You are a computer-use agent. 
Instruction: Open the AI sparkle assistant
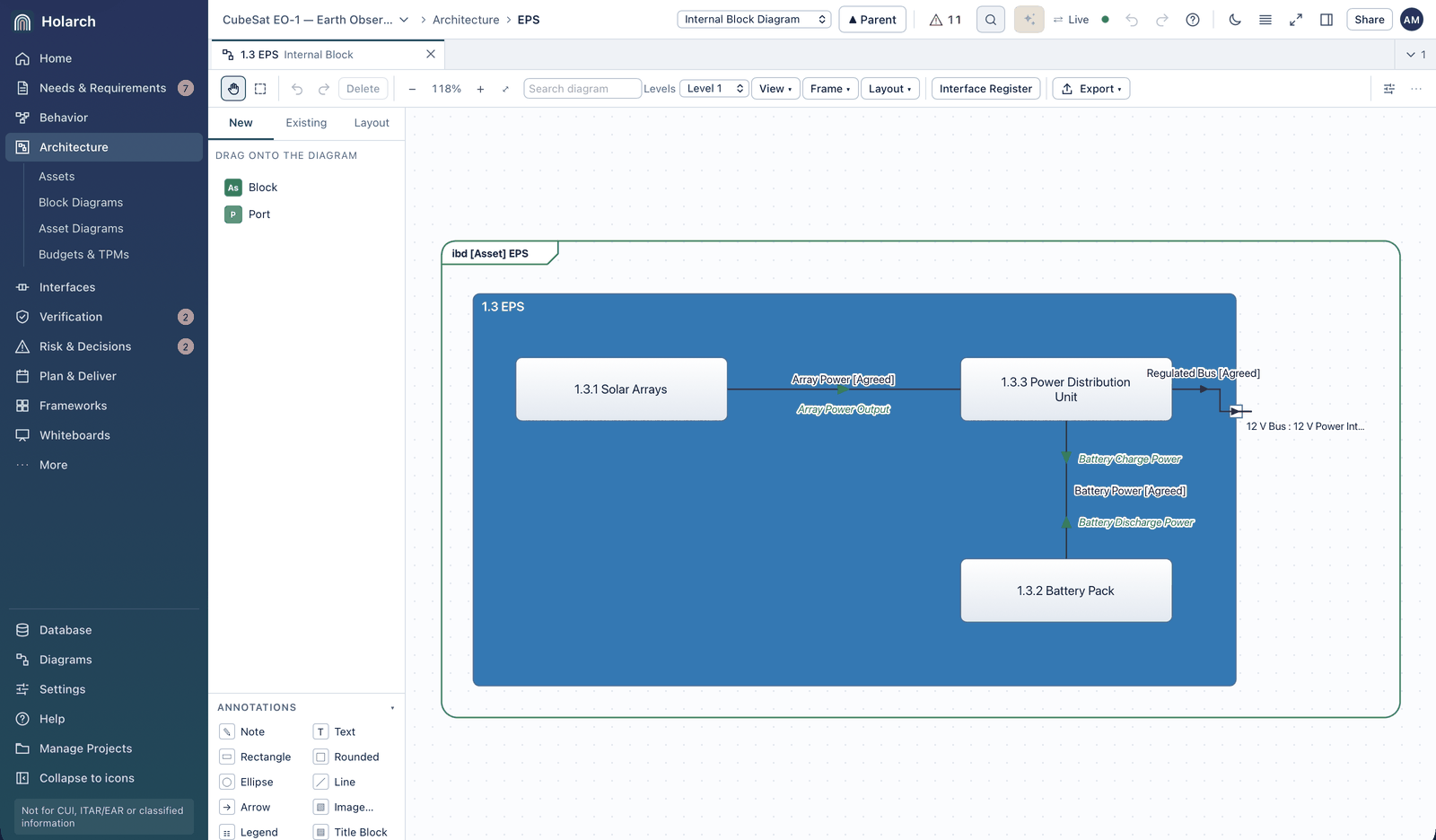[1029, 20]
